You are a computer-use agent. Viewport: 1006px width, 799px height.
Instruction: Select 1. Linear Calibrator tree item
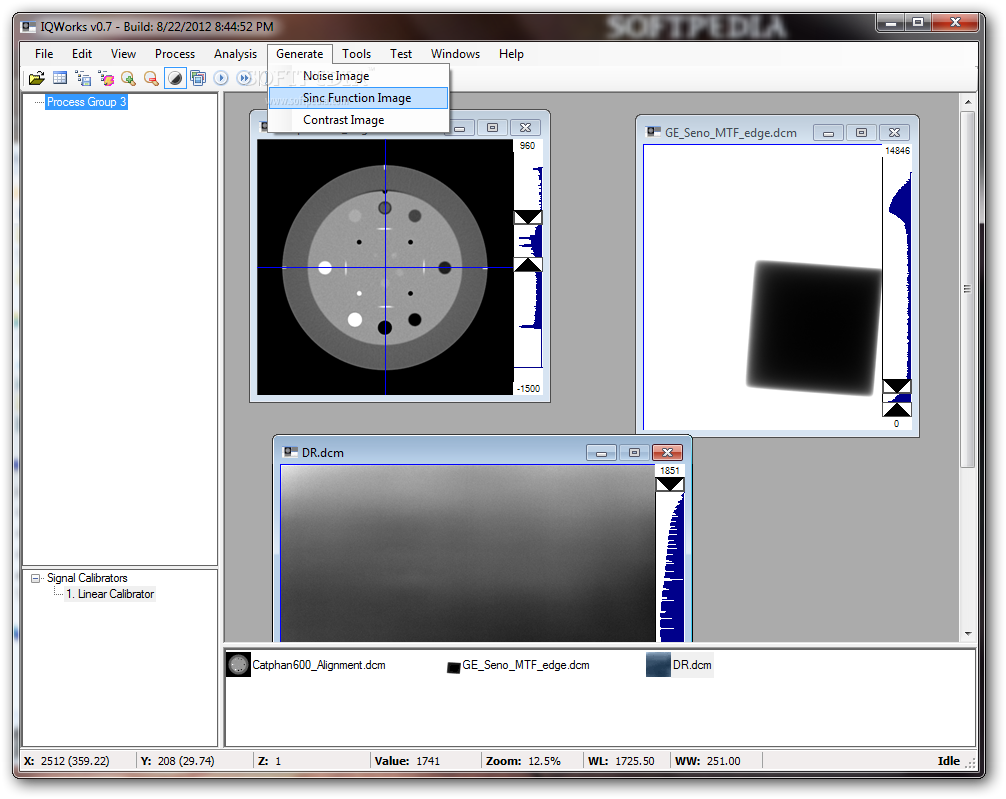[x=110, y=594]
